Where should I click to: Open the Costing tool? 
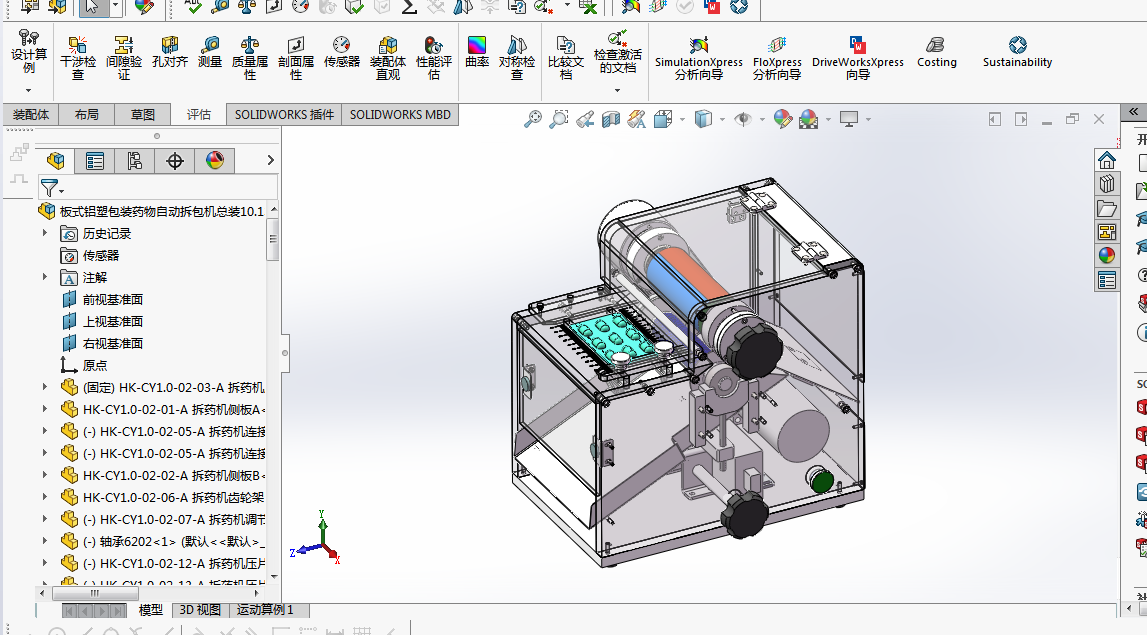[936, 52]
